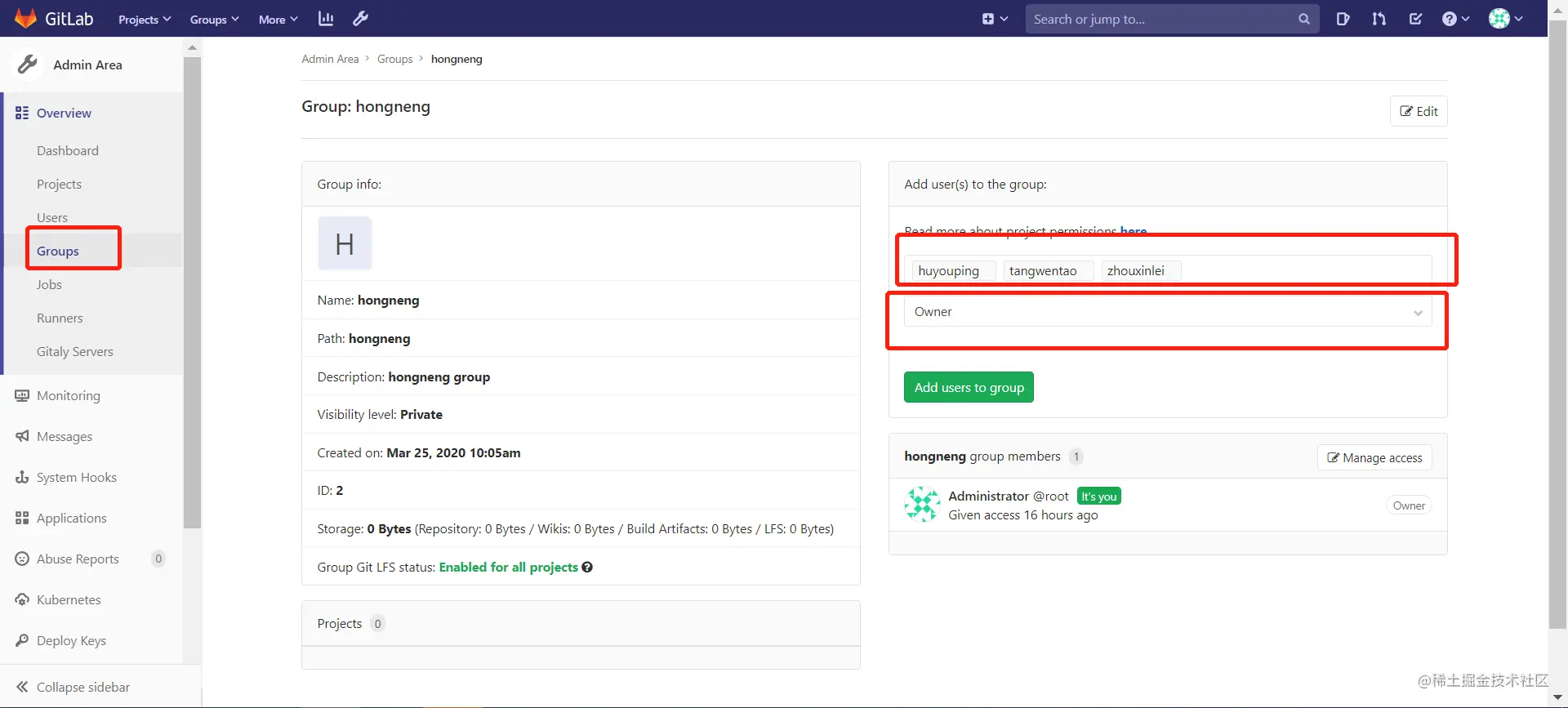The width and height of the screenshot is (1568, 708).
Task: Click the Kubernetes icon in sidebar
Action: click(22, 599)
